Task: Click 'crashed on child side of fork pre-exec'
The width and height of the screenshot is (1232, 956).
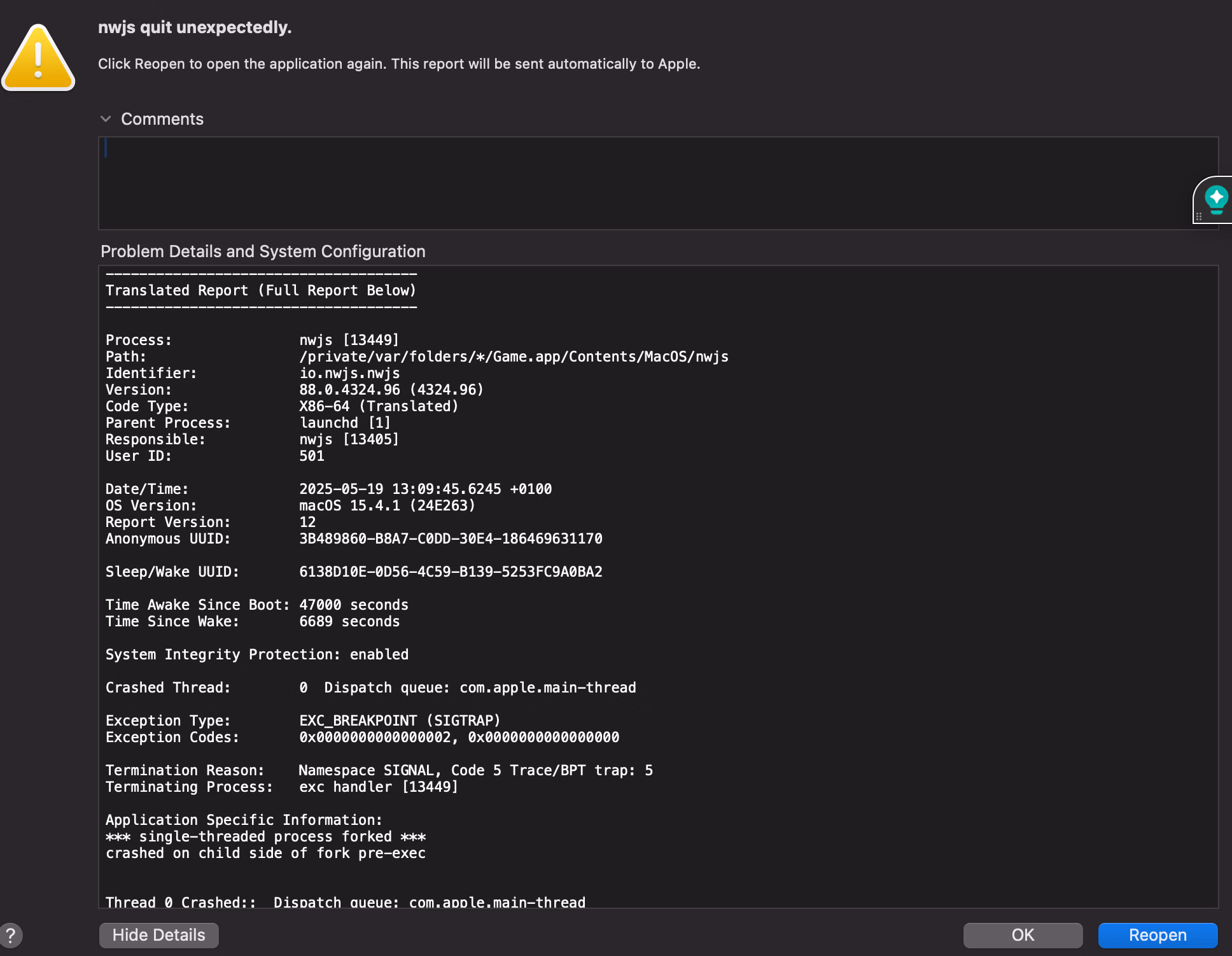Action: [265, 853]
